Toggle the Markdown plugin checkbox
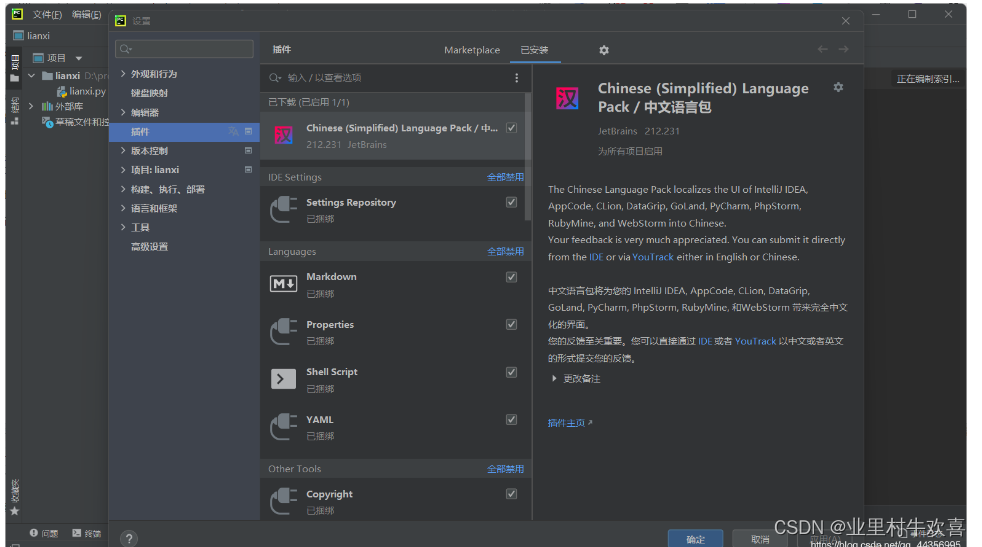The image size is (982, 547). click(x=512, y=277)
